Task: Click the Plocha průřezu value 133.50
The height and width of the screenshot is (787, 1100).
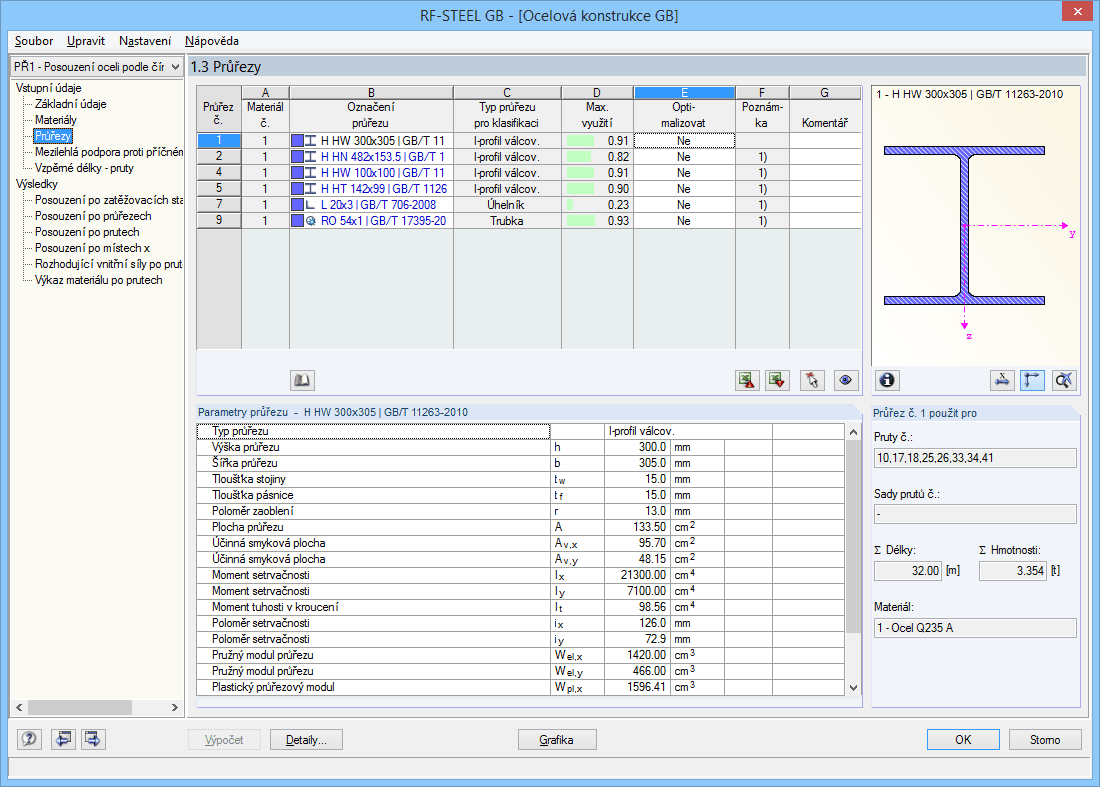Action: pos(649,527)
